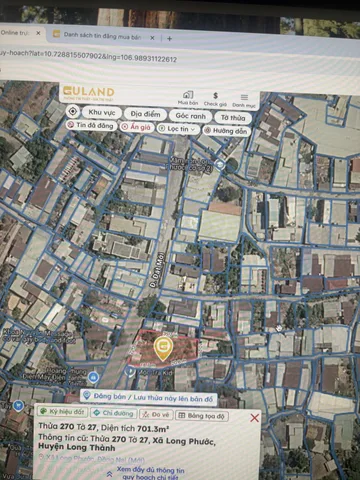This screenshot has width=360, height=480.
Task: Close the Online browser tab
Action: (x=38, y=33)
